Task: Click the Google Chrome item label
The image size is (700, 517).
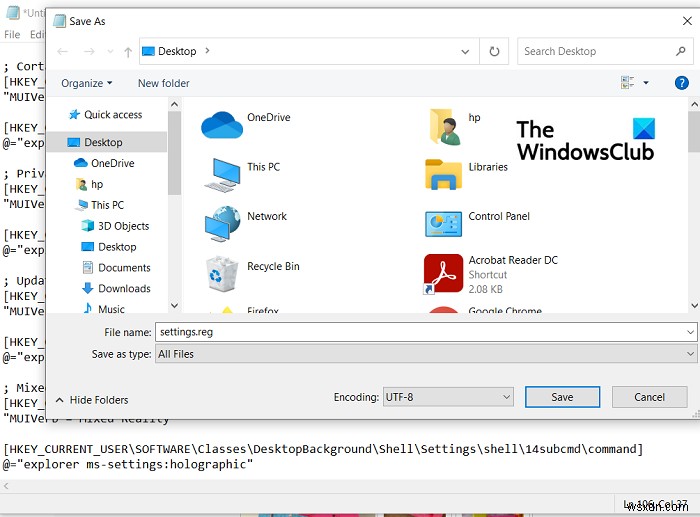Action: tap(505, 309)
